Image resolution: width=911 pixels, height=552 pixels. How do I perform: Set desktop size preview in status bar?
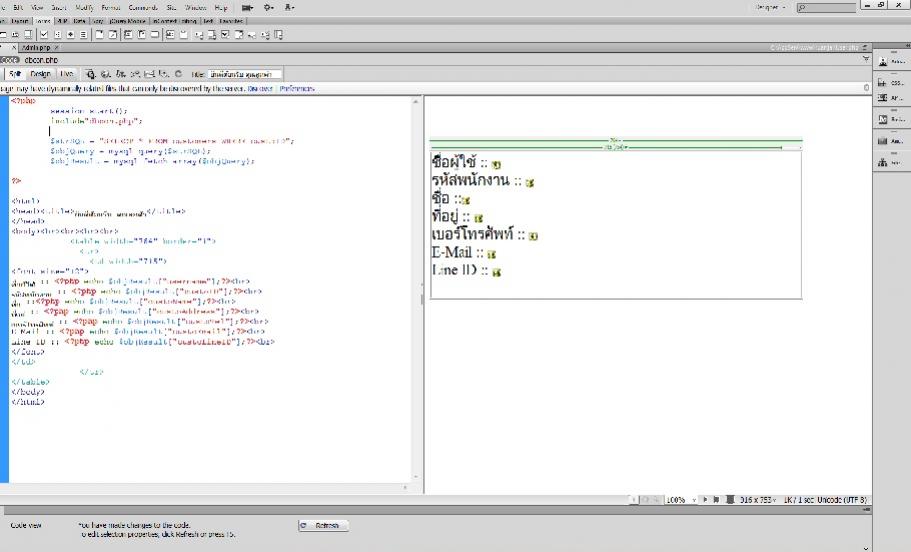pos(730,499)
